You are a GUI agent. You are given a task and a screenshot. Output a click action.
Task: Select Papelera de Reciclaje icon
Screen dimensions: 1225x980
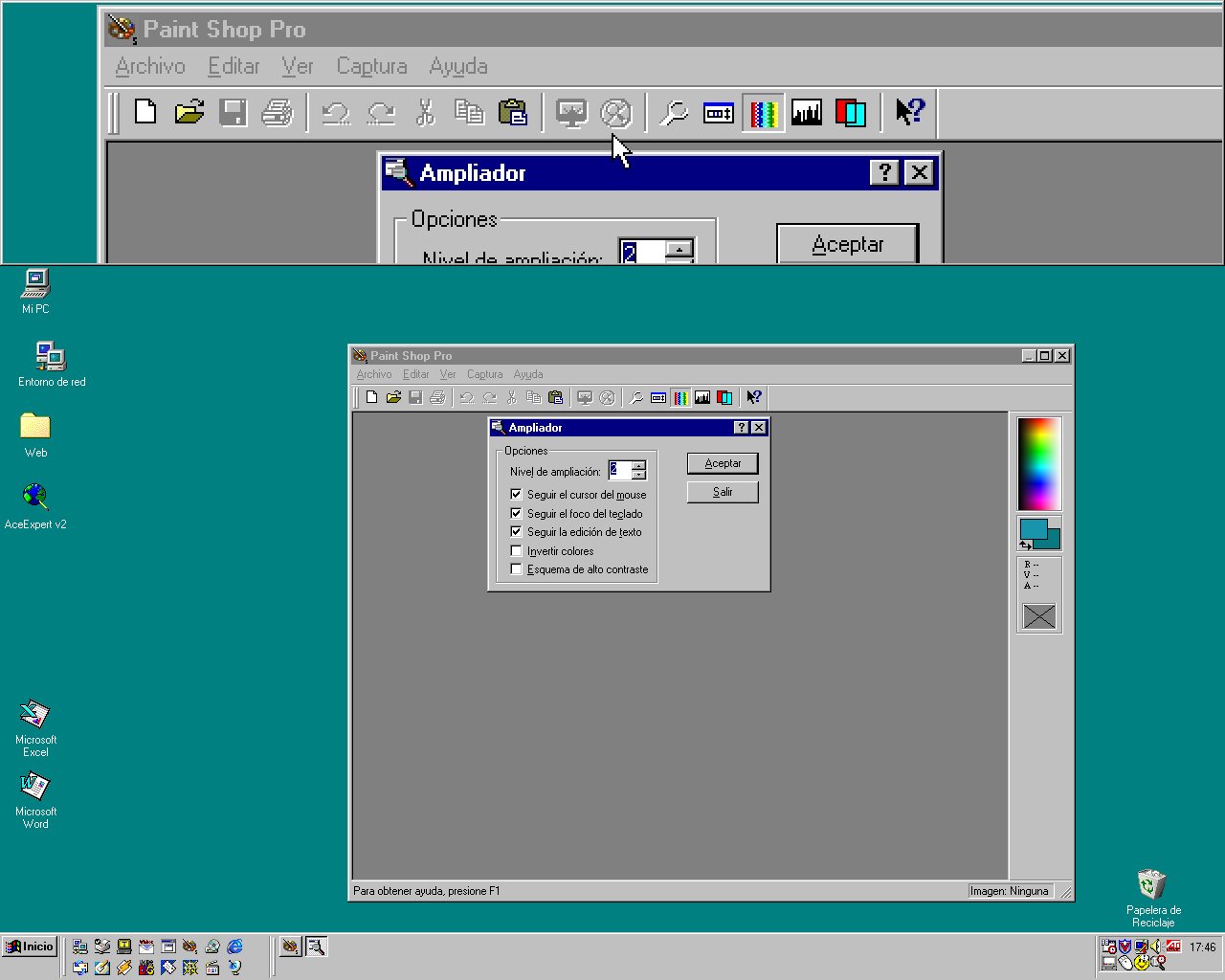tap(1153, 898)
